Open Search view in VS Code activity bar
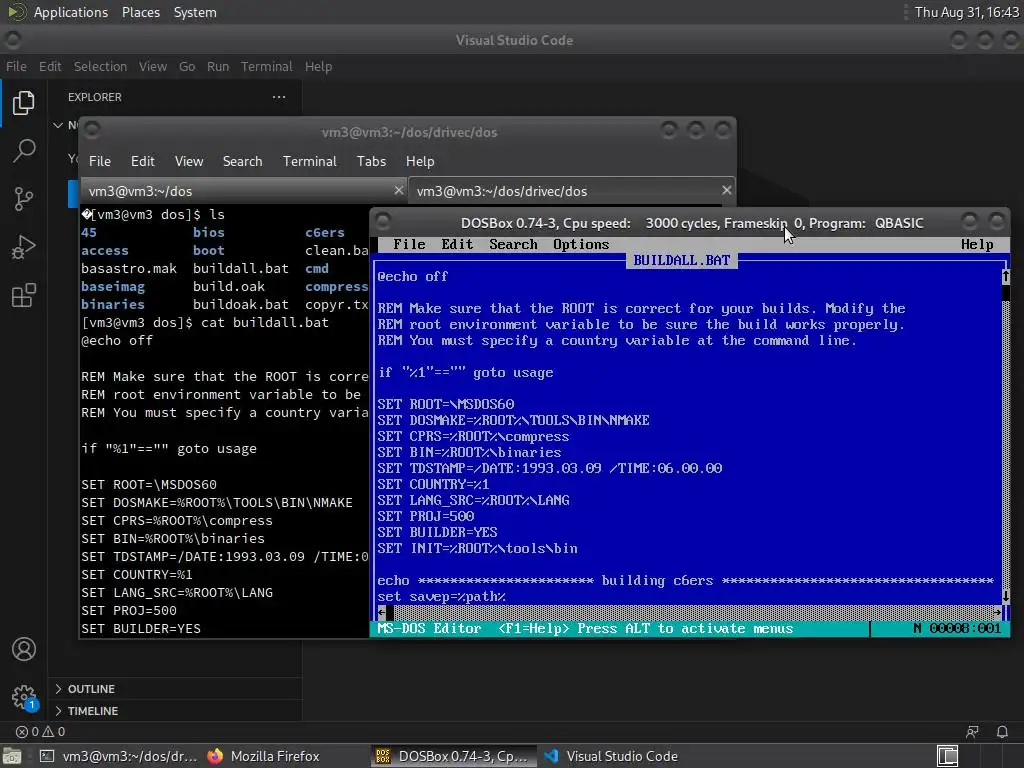 (x=24, y=151)
